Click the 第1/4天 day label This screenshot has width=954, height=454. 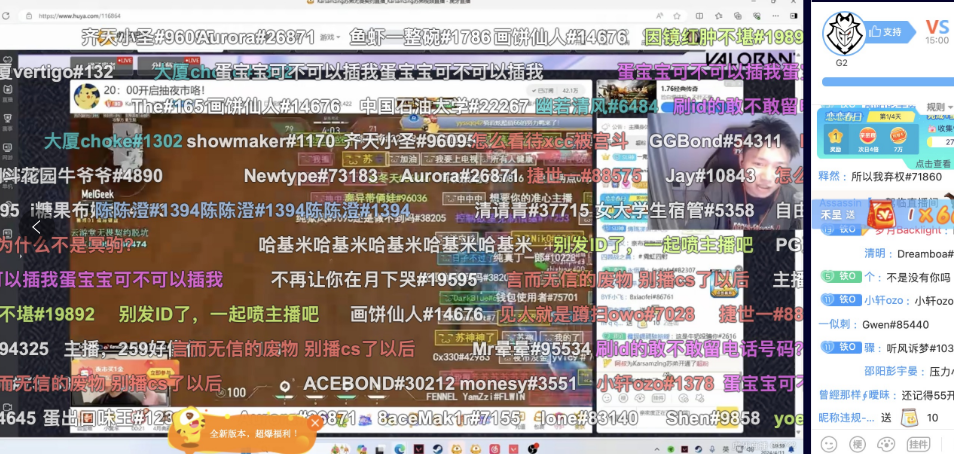click(890, 116)
